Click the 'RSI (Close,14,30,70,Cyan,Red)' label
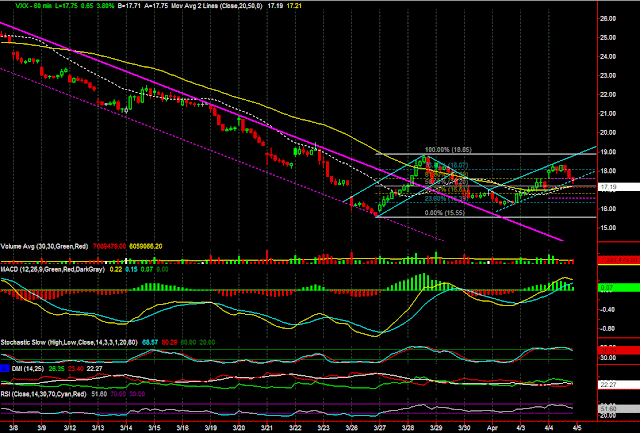Screen dimensions: 640x433 [43, 394]
